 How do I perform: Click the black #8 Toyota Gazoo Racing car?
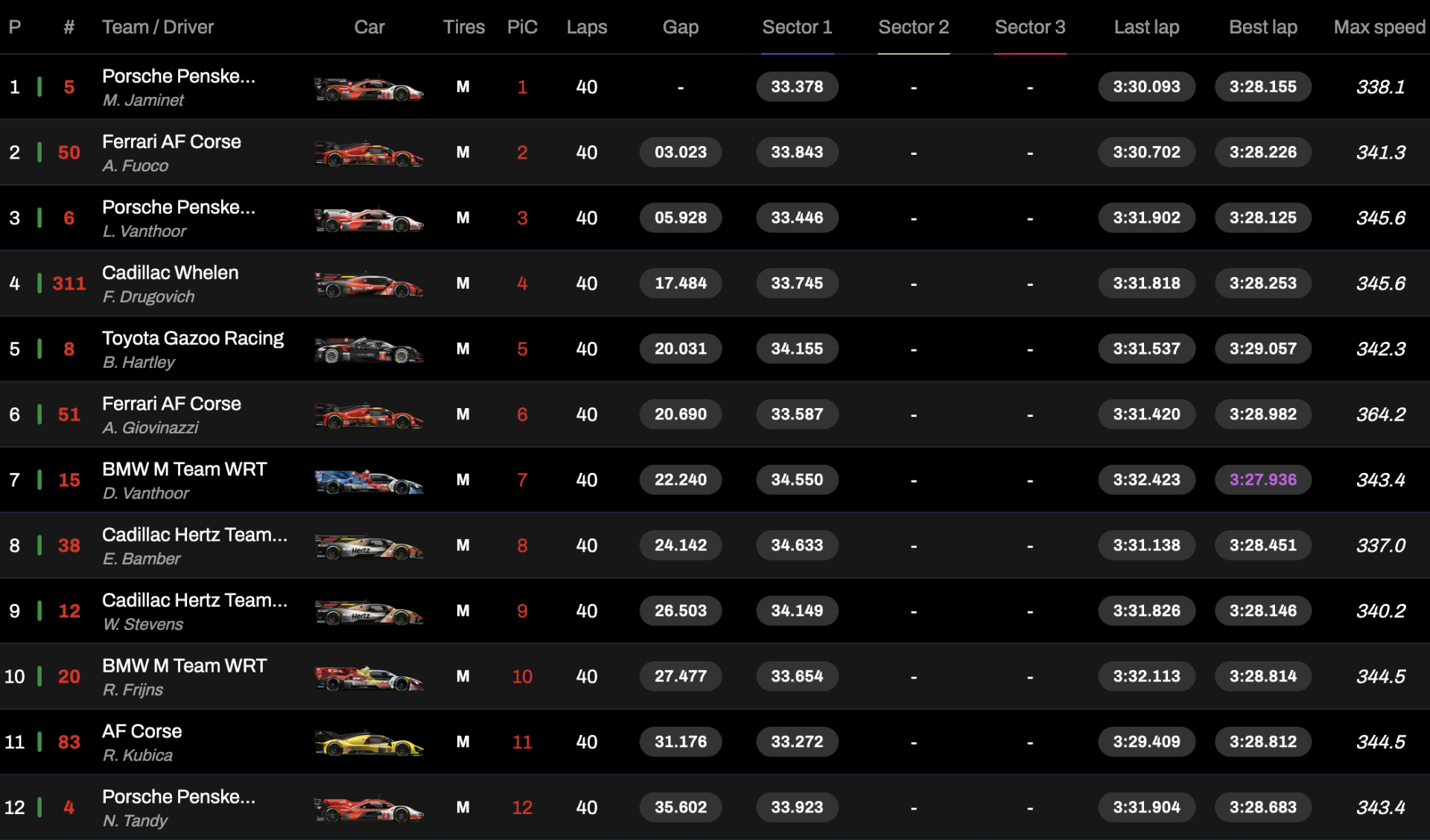(x=369, y=351)
